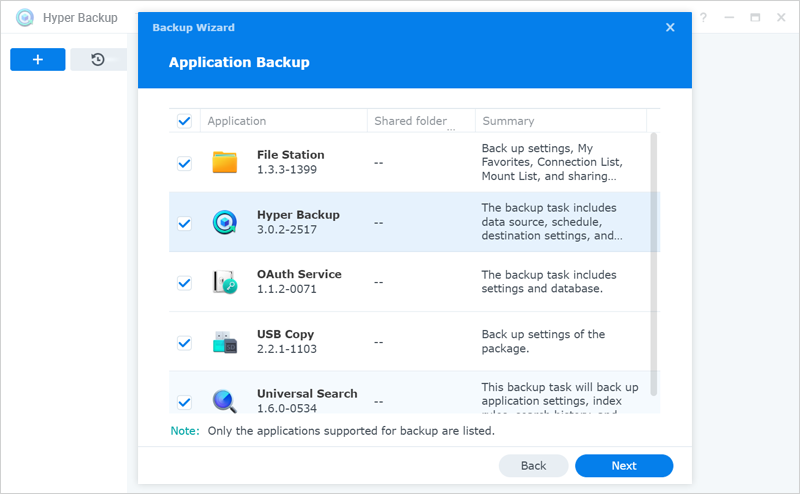Open help question mark in Hyper Backup window
Viewport: 800px width, 494px height.
click(x=703, y=18)
